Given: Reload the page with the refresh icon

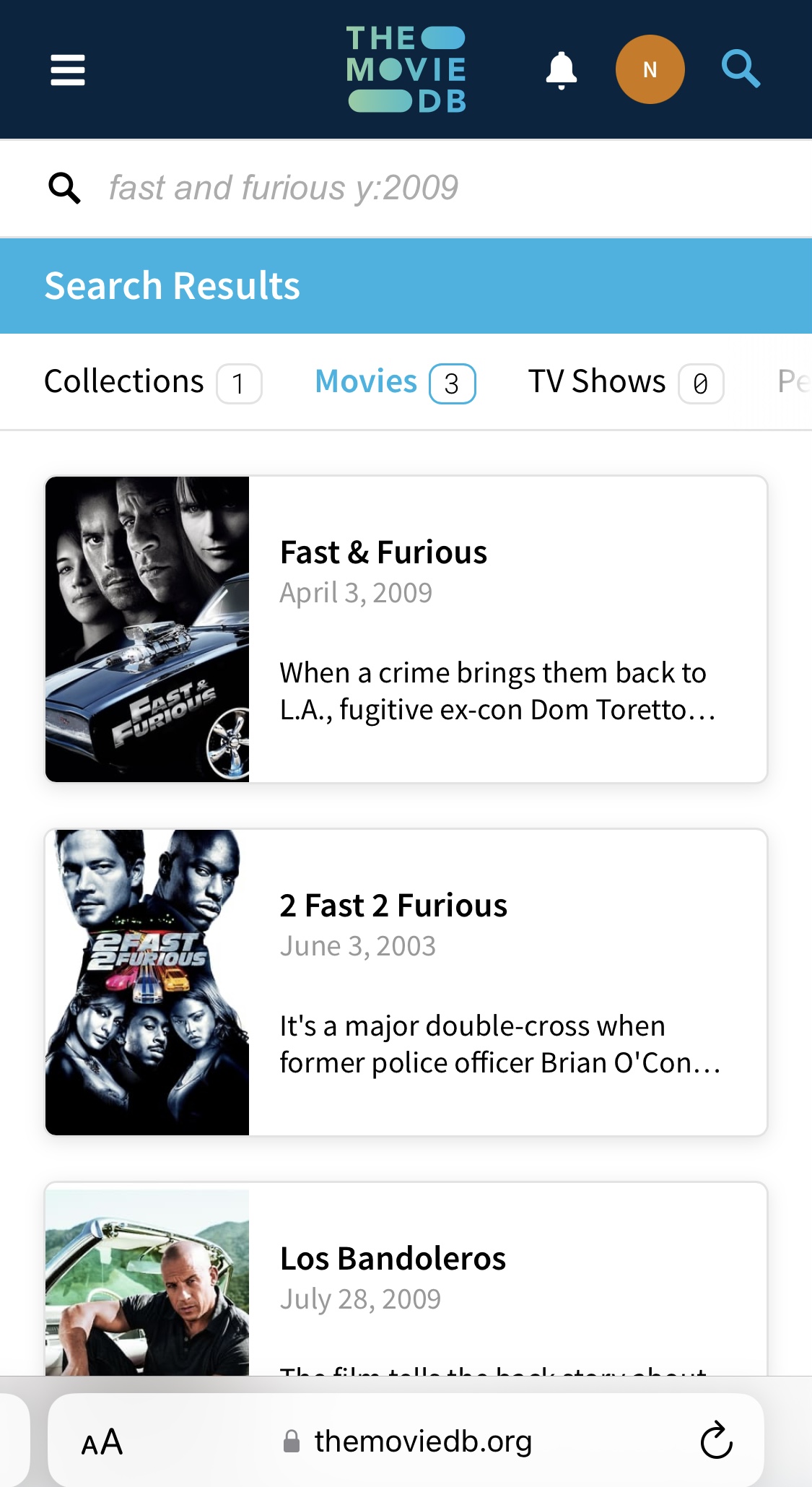Looking at the screenshot, I should [x=716, y=1441].
